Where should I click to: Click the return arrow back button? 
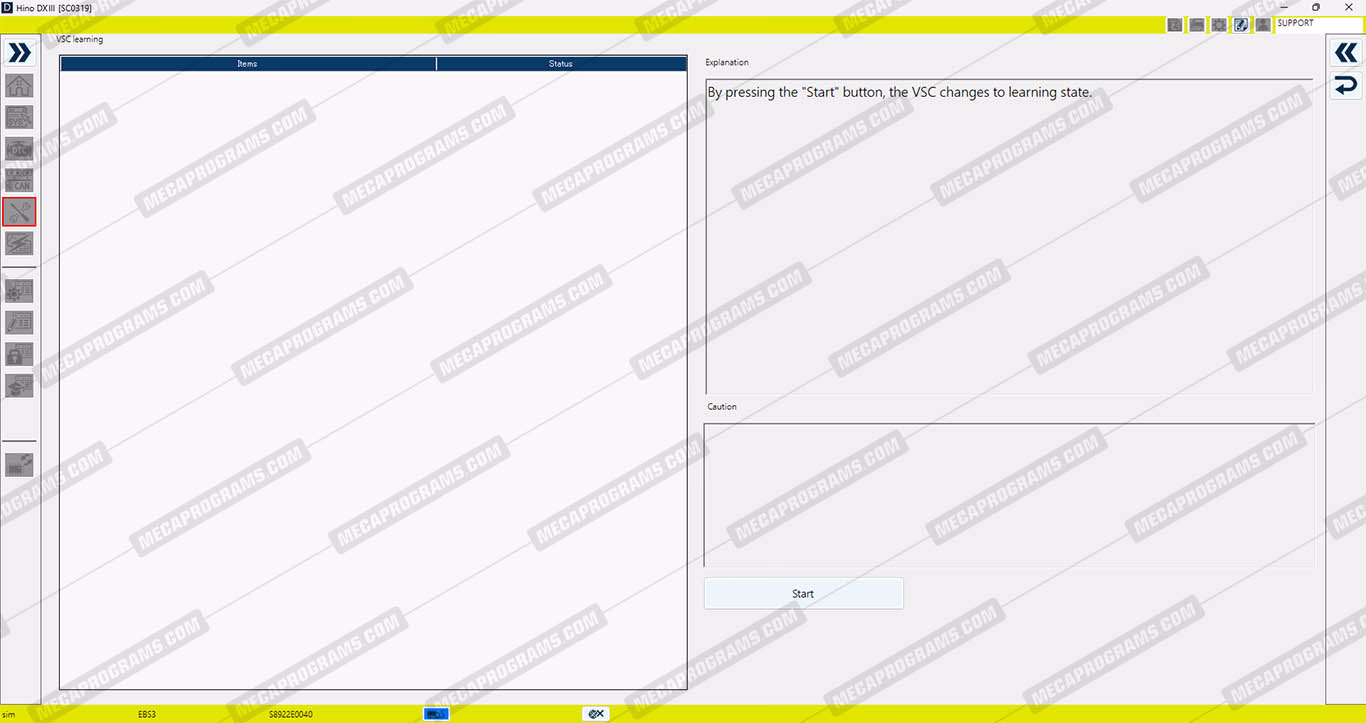(x=1346, y=87)
